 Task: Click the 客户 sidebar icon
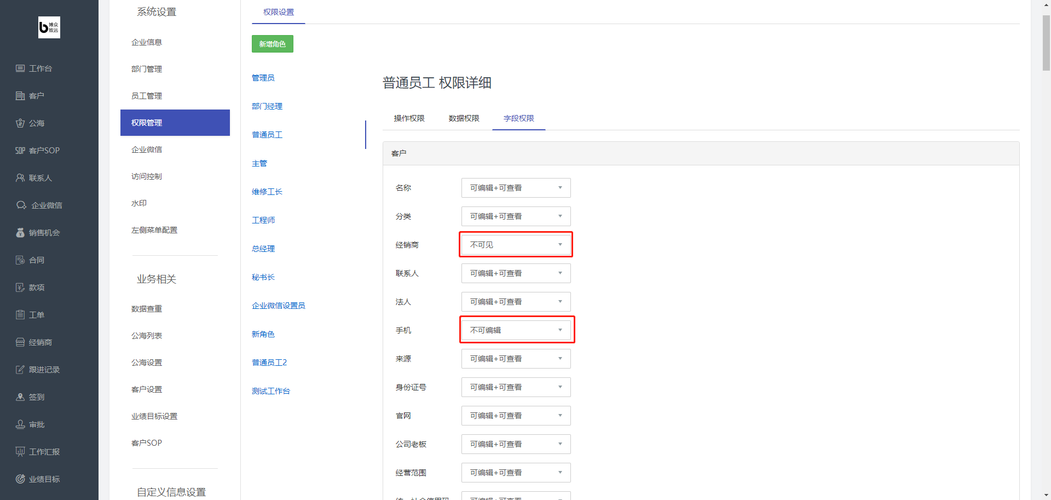pos(20,96)
